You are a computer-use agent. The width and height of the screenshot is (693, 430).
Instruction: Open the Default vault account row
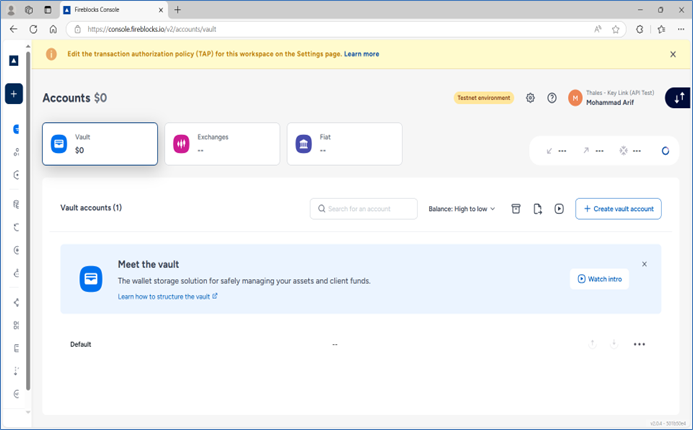click(361, 344)
